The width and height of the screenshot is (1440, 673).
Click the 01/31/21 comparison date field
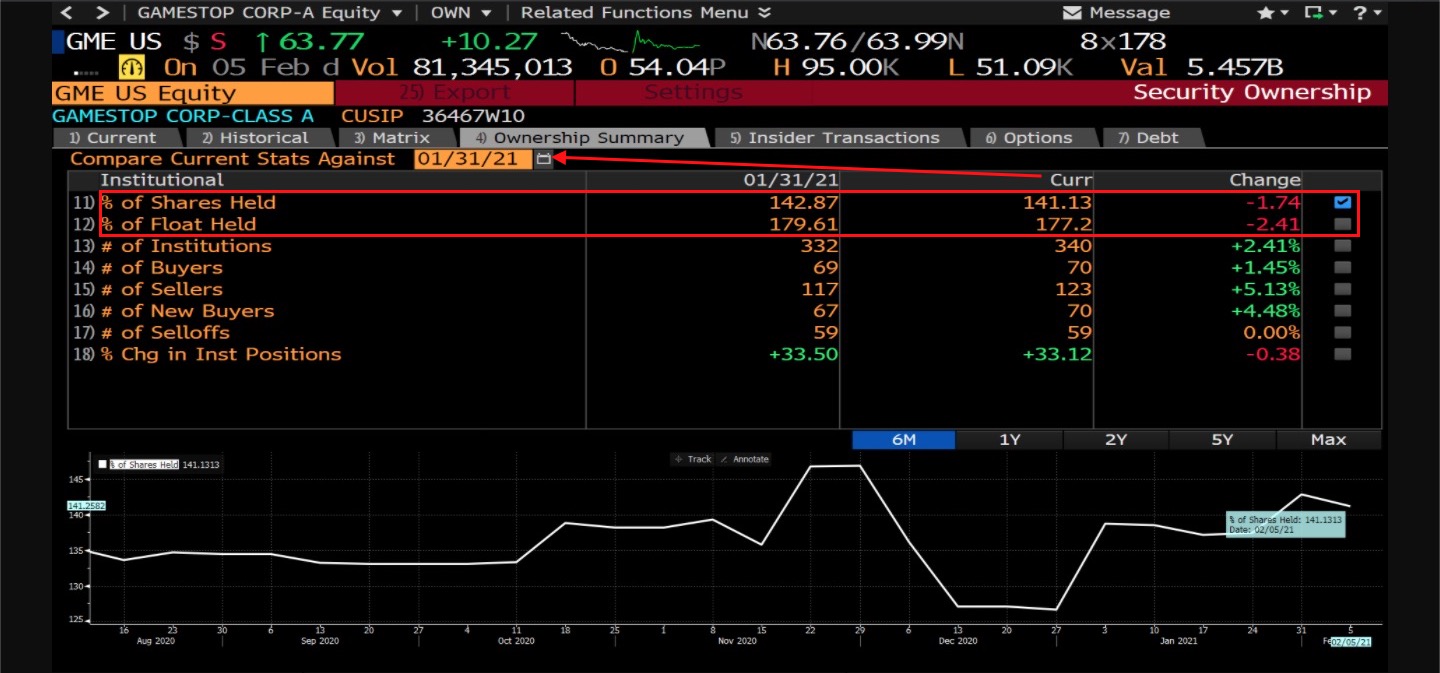[x=473, y=159]
